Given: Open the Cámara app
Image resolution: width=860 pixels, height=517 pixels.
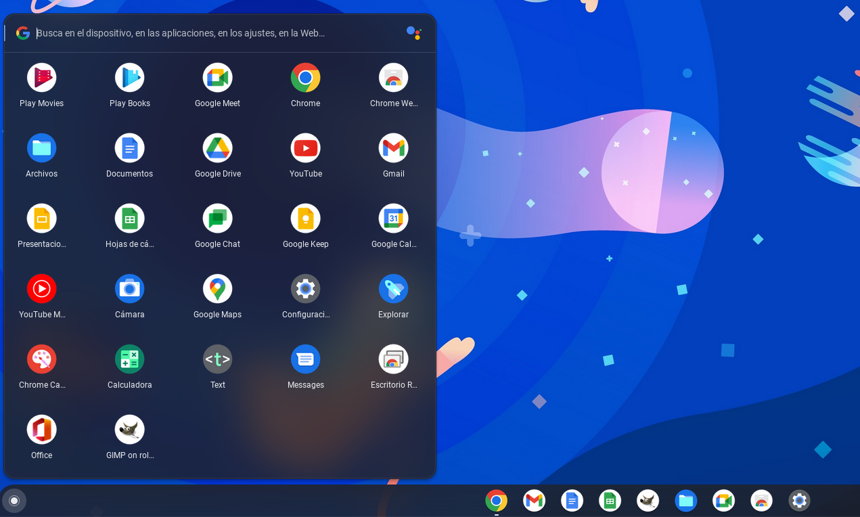Looking at the screenshot, I should coord(130,289).
